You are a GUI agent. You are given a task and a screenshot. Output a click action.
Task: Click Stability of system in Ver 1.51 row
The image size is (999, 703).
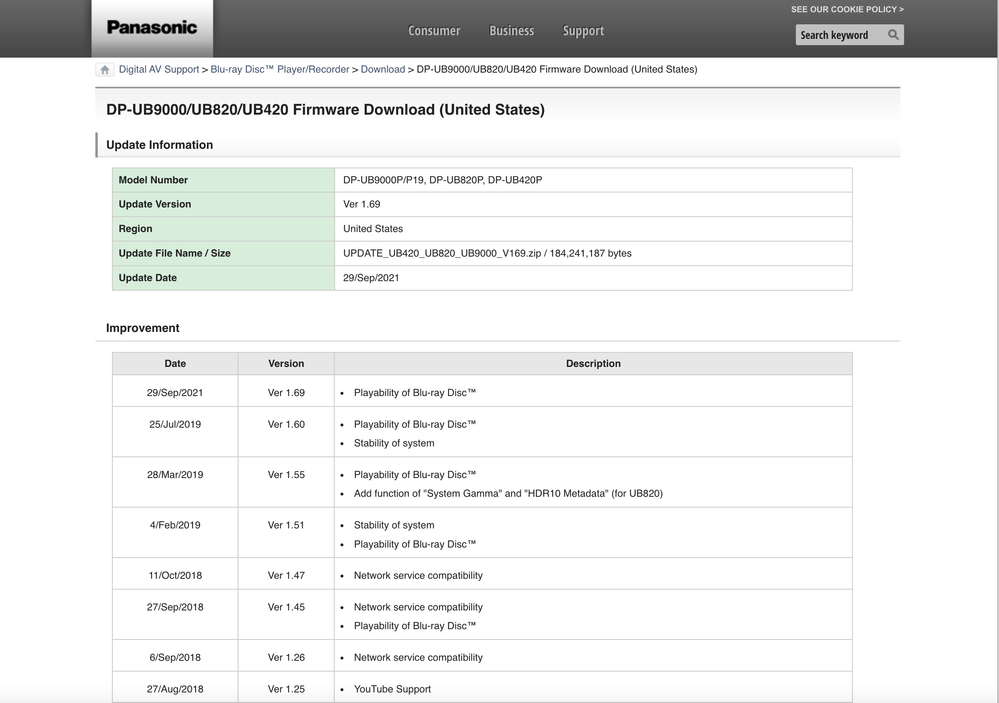(394, 525)
